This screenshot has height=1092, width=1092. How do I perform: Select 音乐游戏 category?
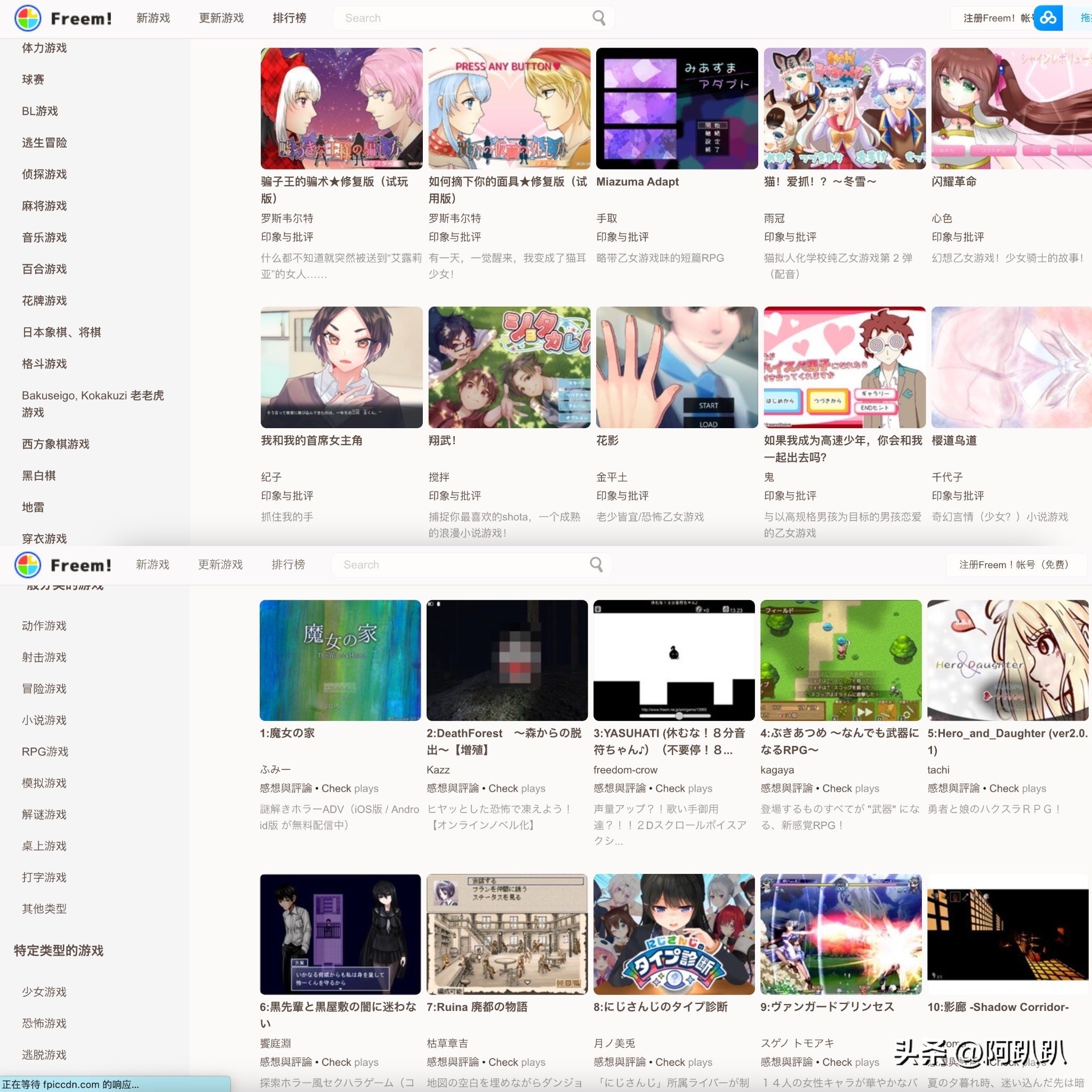pos(44,237)
